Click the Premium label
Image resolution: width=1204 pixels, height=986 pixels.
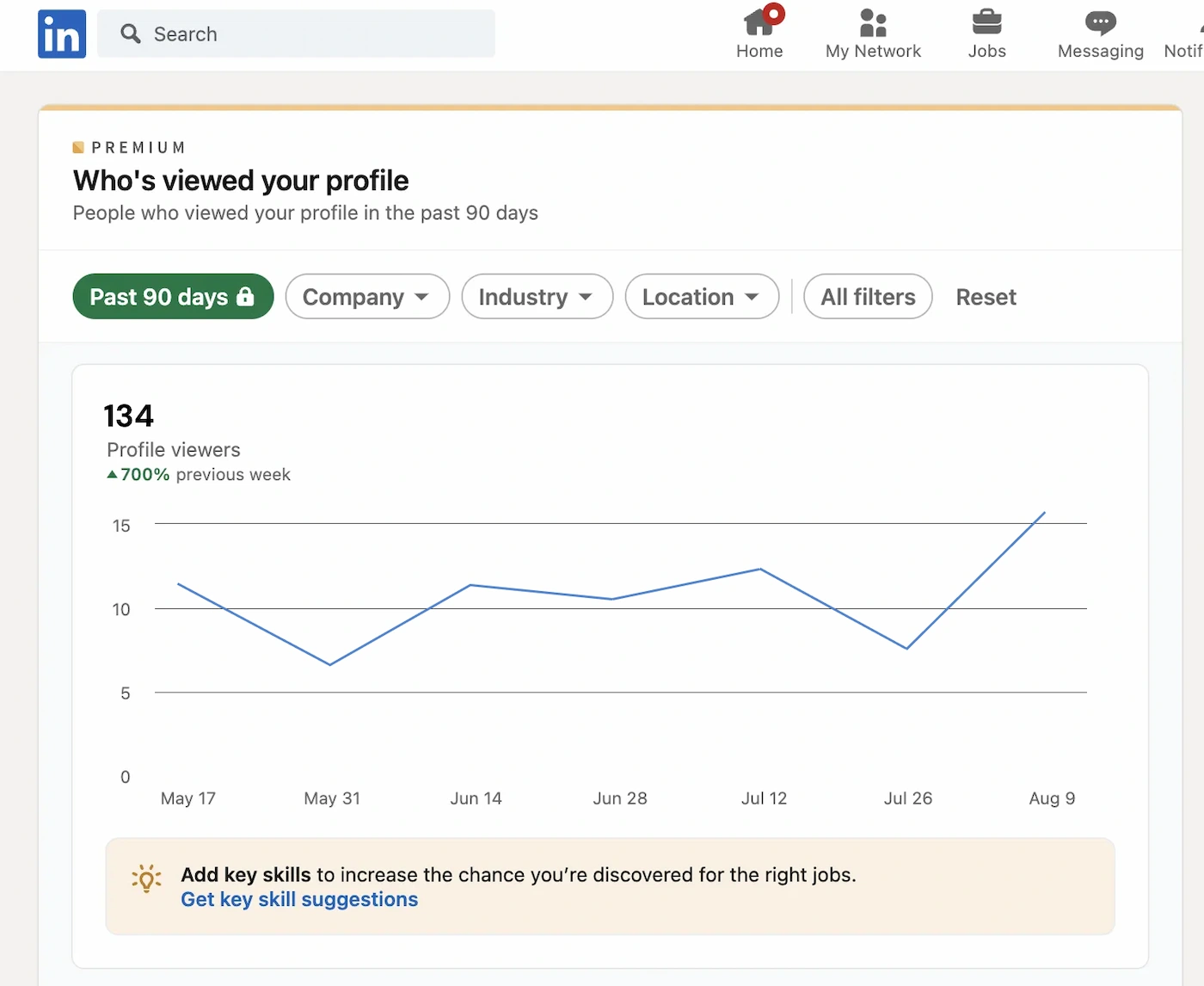click(129, 147)
